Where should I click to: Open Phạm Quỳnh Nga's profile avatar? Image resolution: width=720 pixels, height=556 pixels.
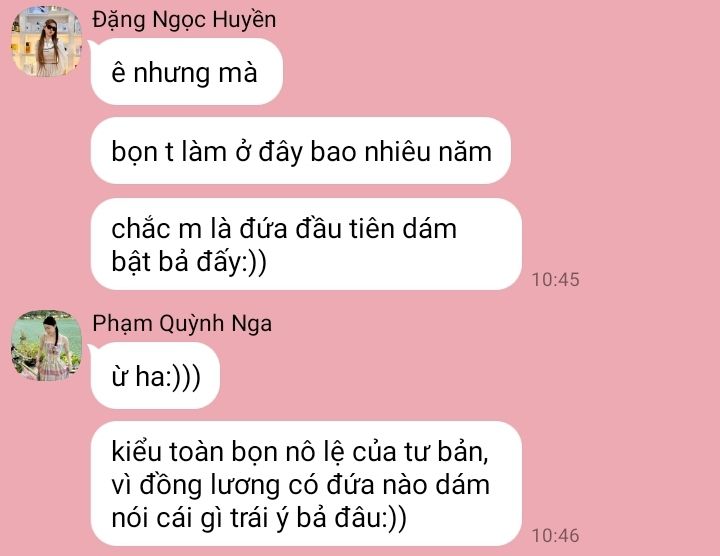point(46,345)
